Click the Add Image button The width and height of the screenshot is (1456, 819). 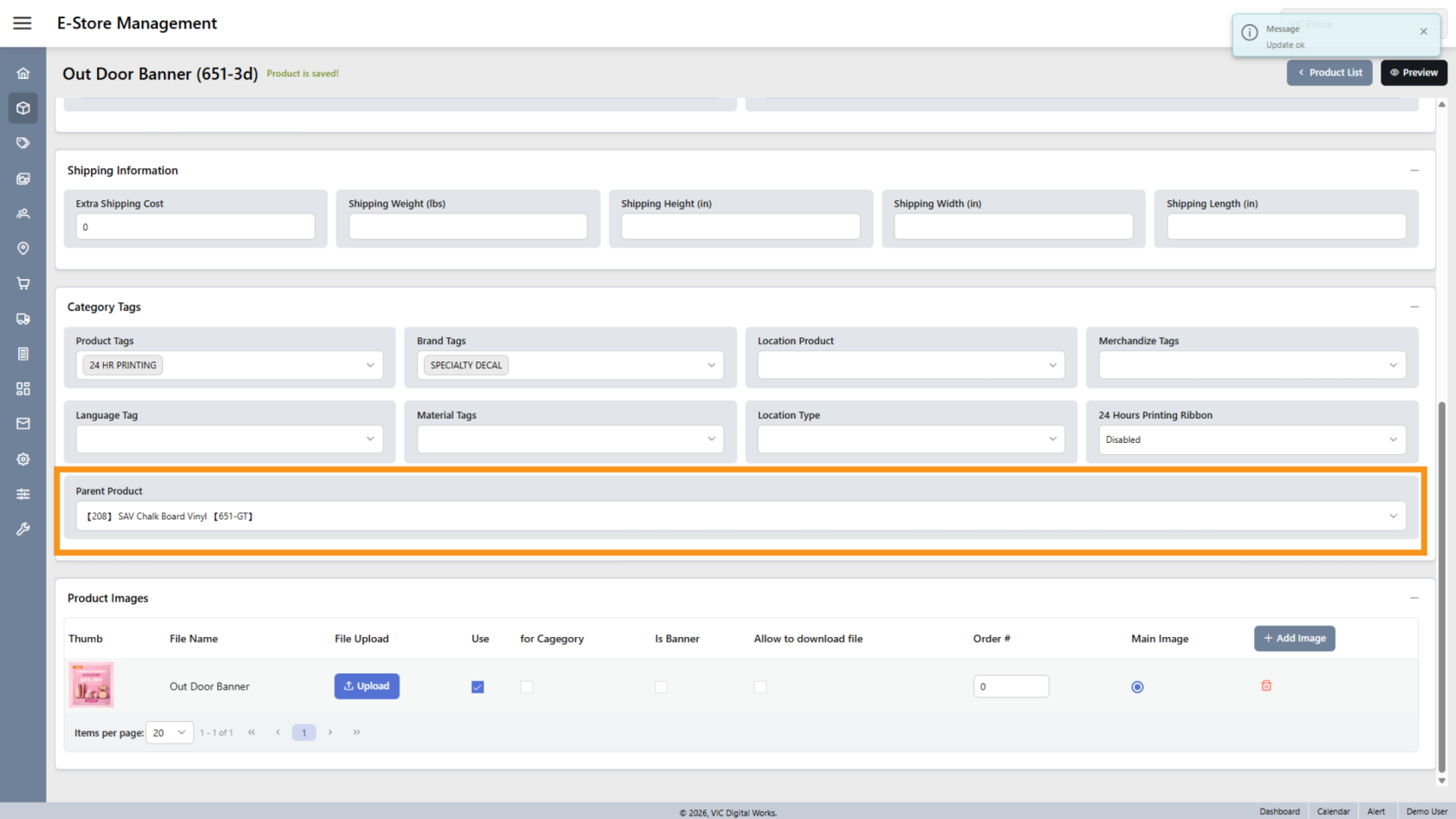[x=1294, y=639]
